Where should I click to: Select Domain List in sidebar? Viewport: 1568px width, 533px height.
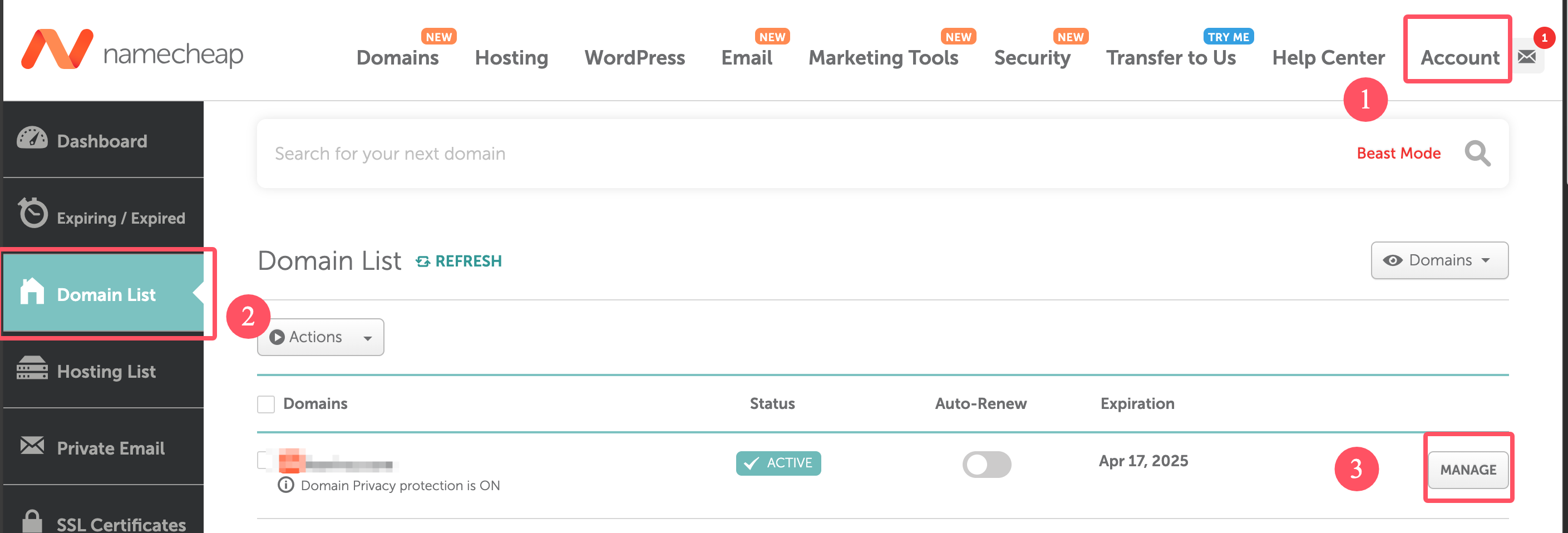point(103,294)
